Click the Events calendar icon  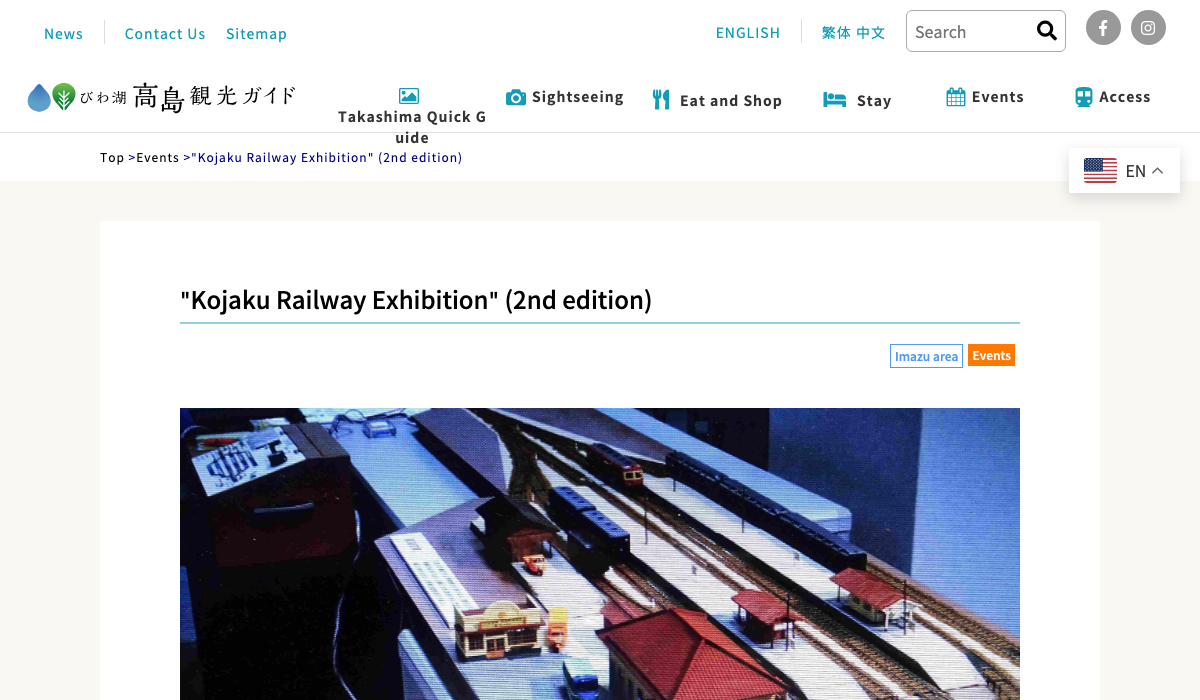956,97
